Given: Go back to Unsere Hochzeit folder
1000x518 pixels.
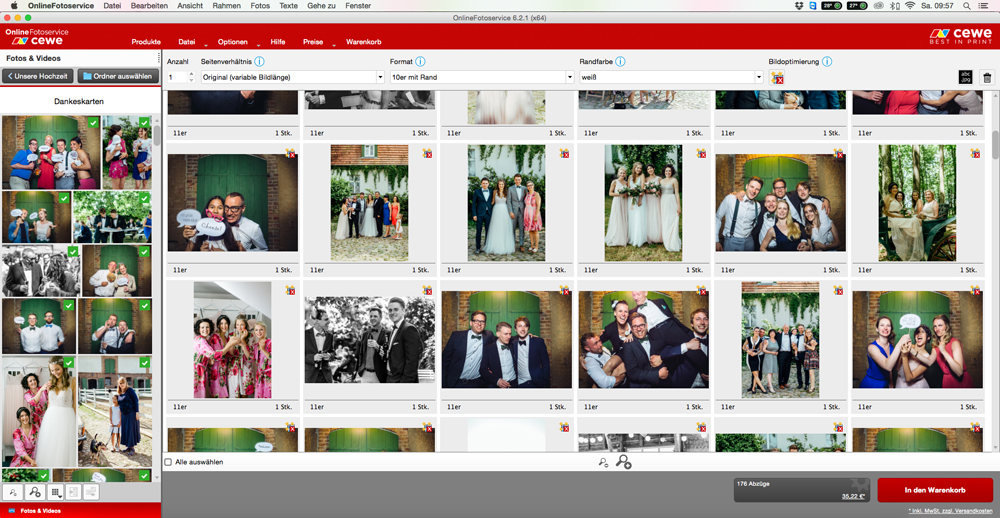Looking at the screenshot, I should point(38,76).
